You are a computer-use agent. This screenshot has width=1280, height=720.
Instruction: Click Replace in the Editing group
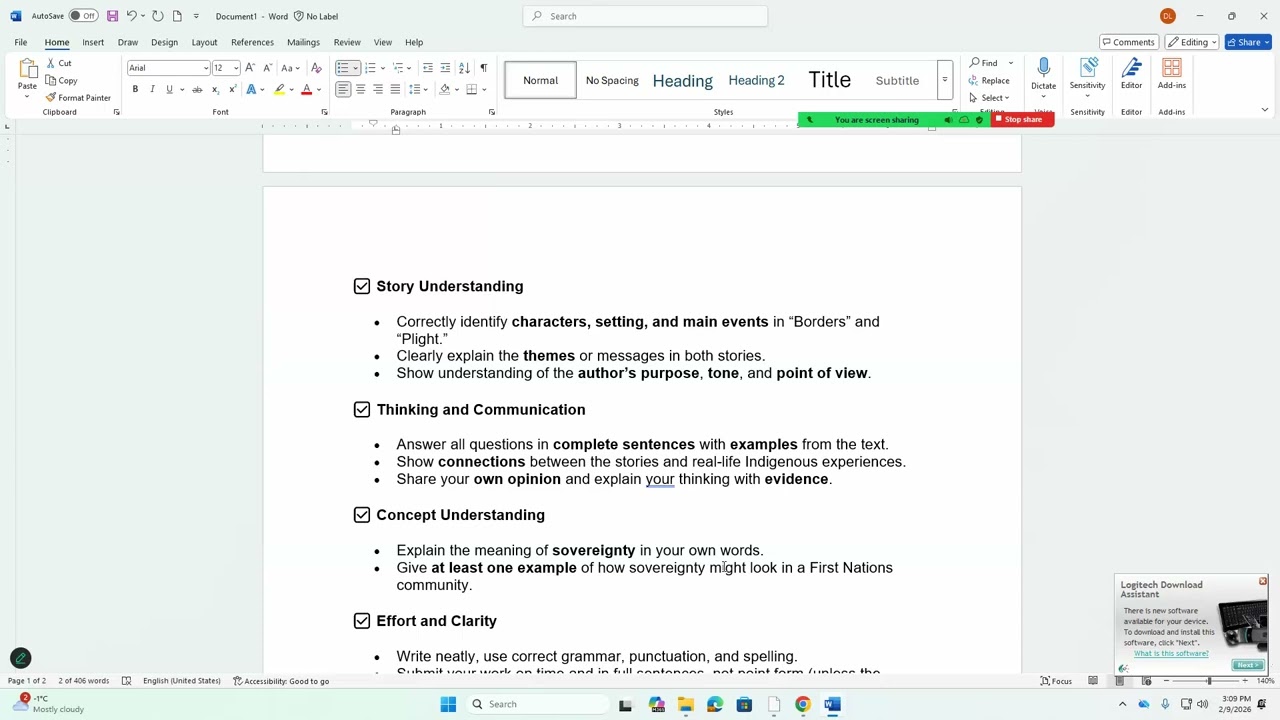coord(989,80)
